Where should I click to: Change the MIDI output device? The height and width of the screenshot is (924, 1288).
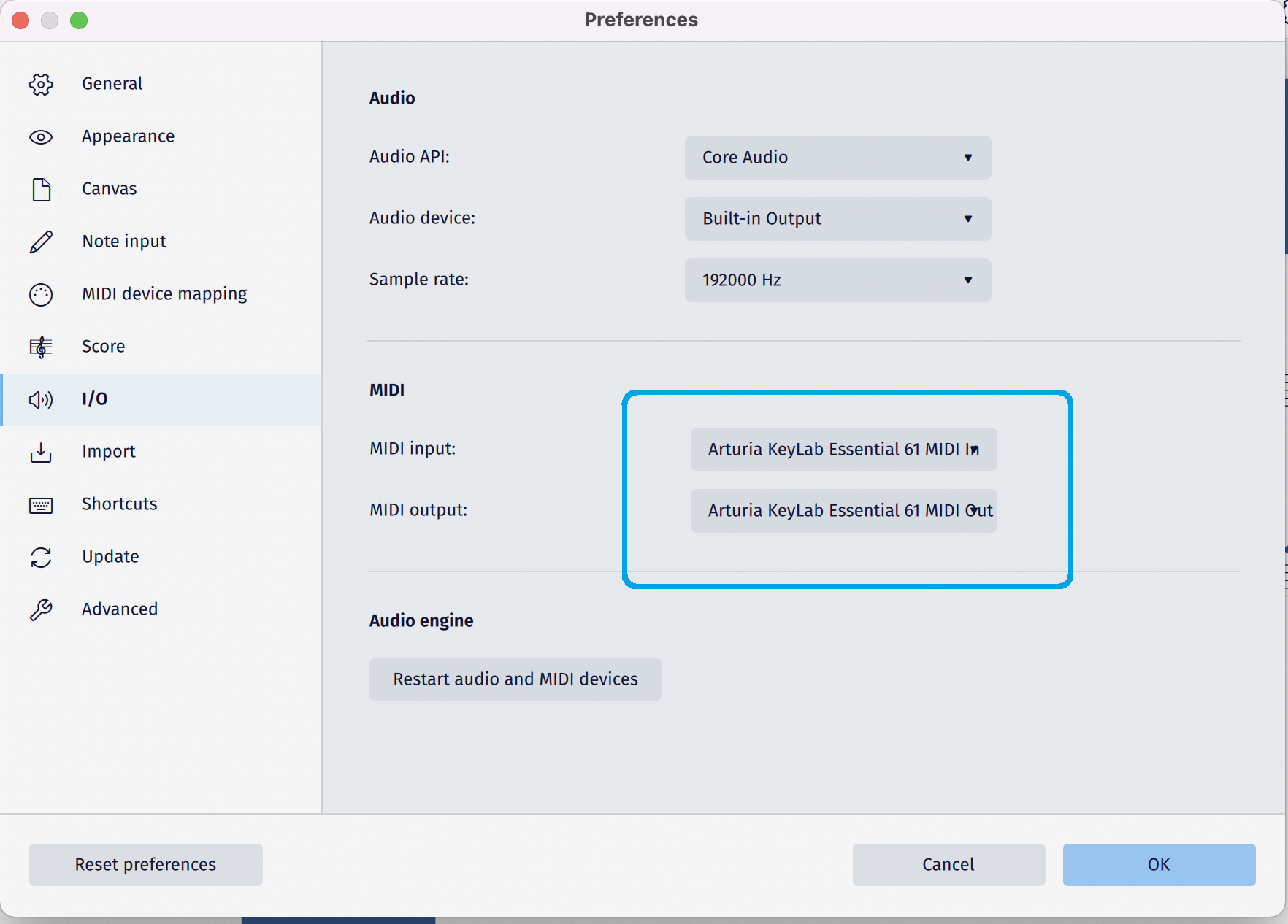pyautogui.click(x=843, y=511)
